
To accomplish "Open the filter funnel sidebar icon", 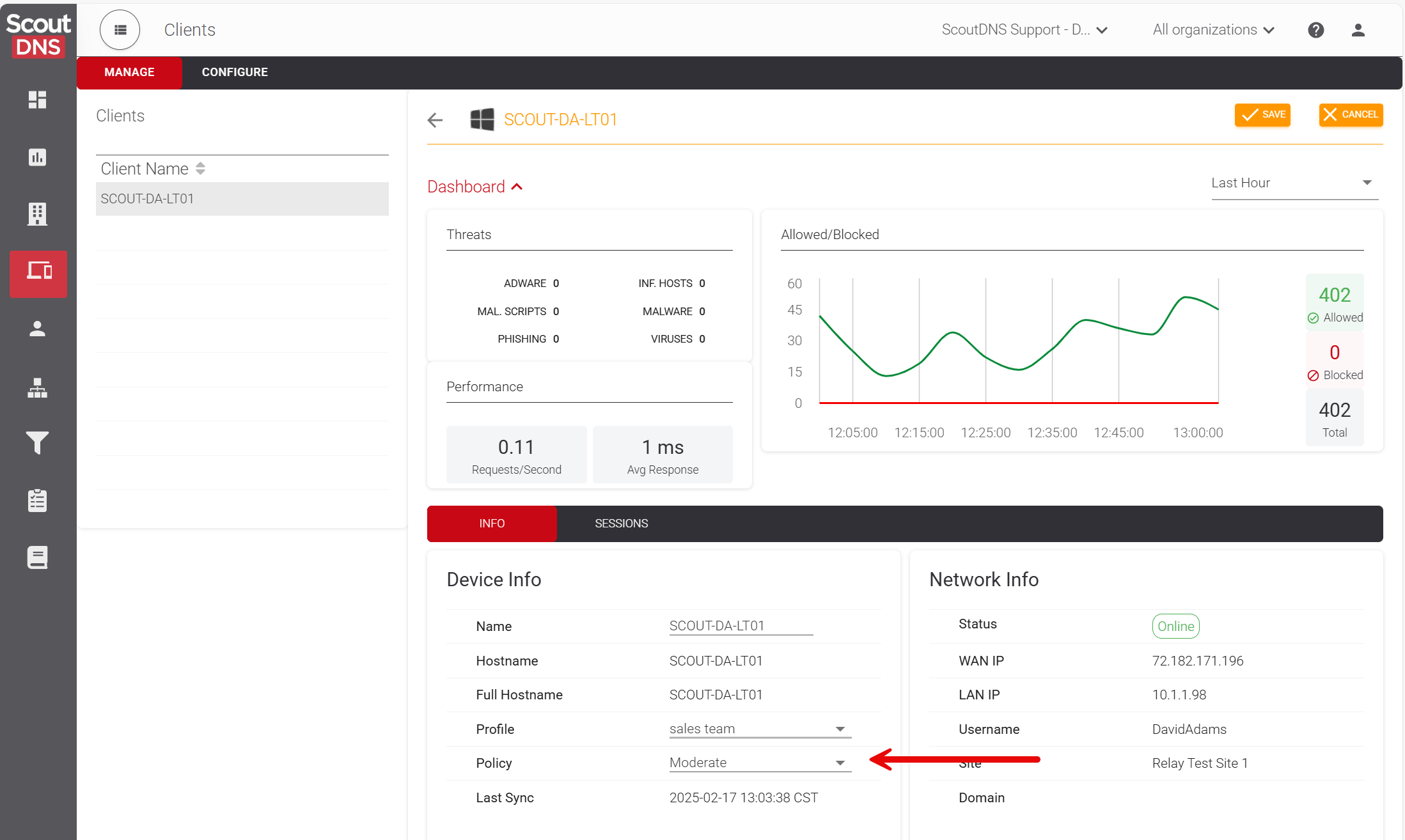I will point(38,443).
